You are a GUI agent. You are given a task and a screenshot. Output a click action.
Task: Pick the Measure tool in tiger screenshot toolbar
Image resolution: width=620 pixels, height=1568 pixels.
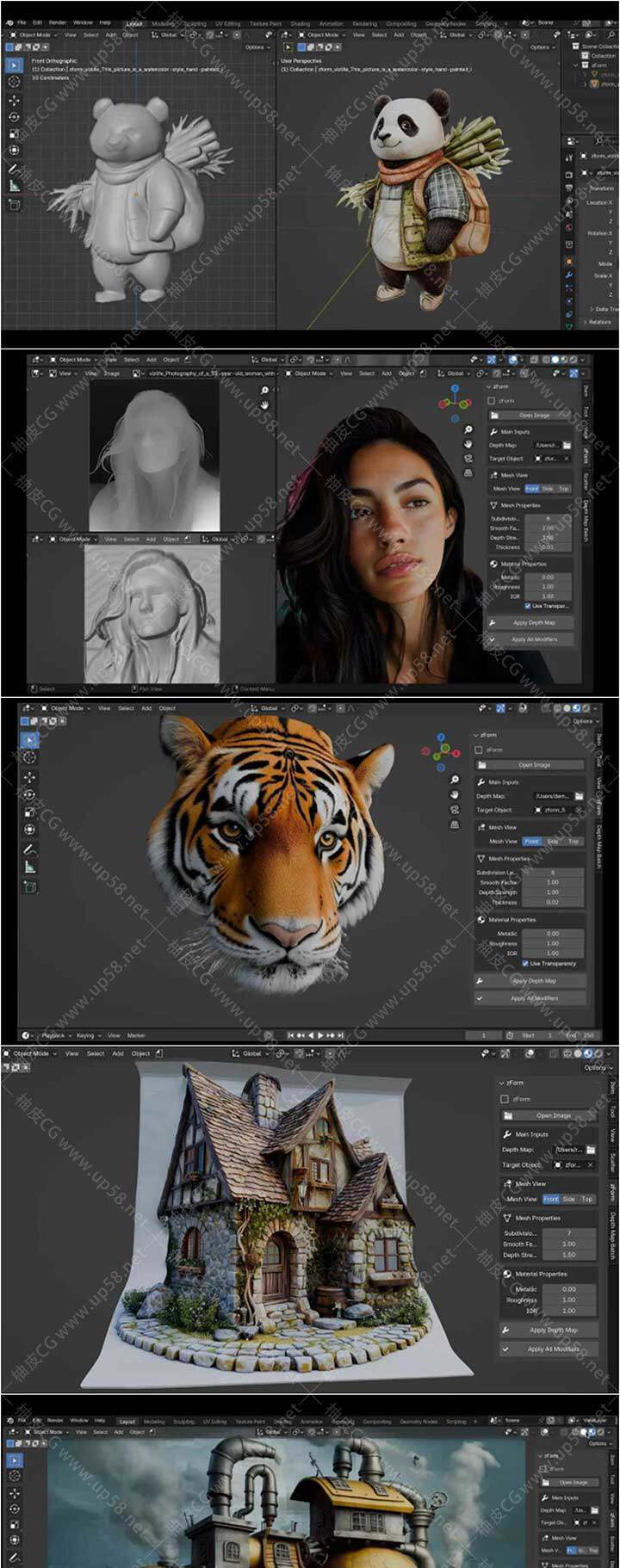(x=29, y=867)
